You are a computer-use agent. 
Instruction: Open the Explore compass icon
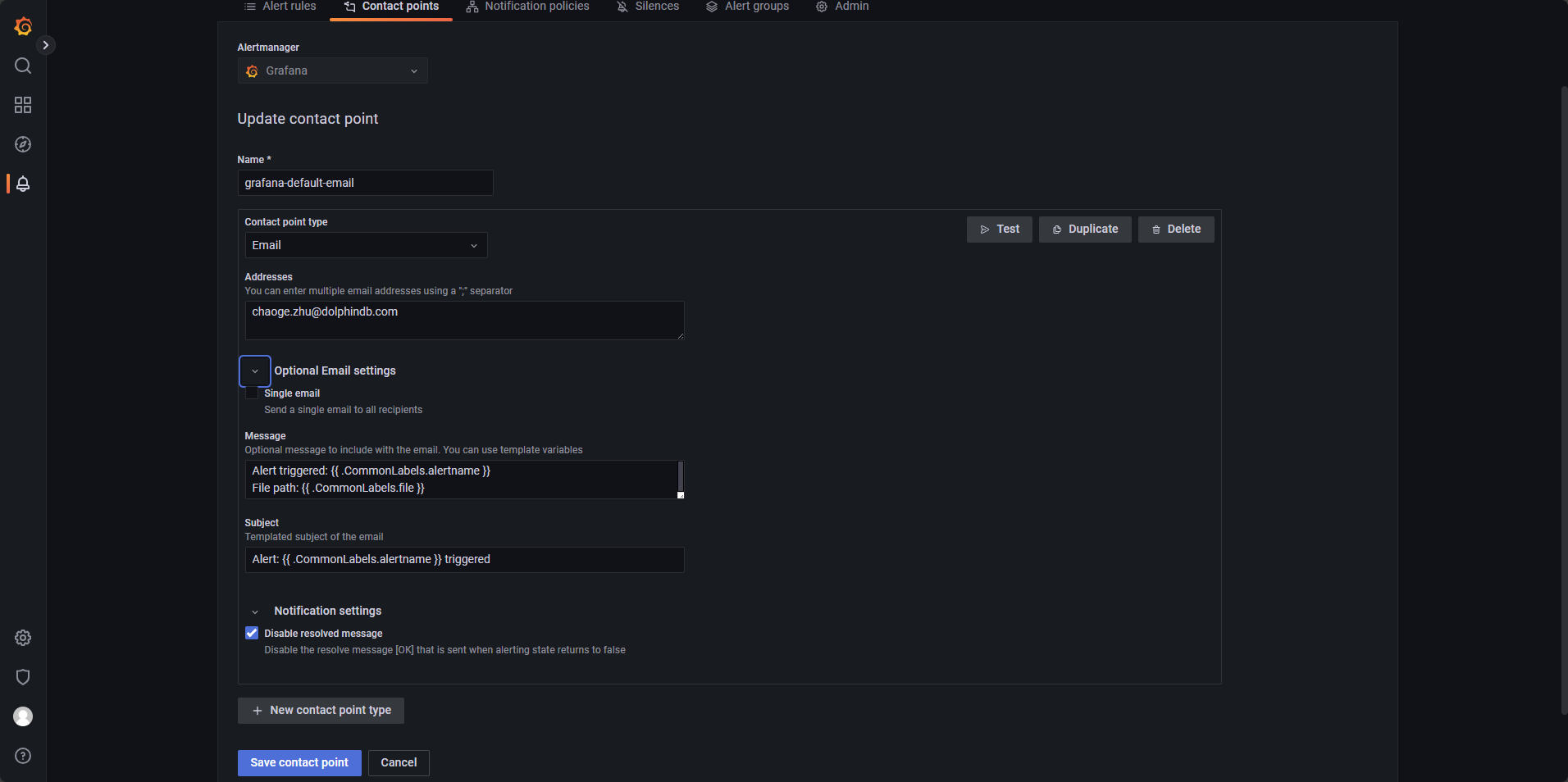click(23, 144)
